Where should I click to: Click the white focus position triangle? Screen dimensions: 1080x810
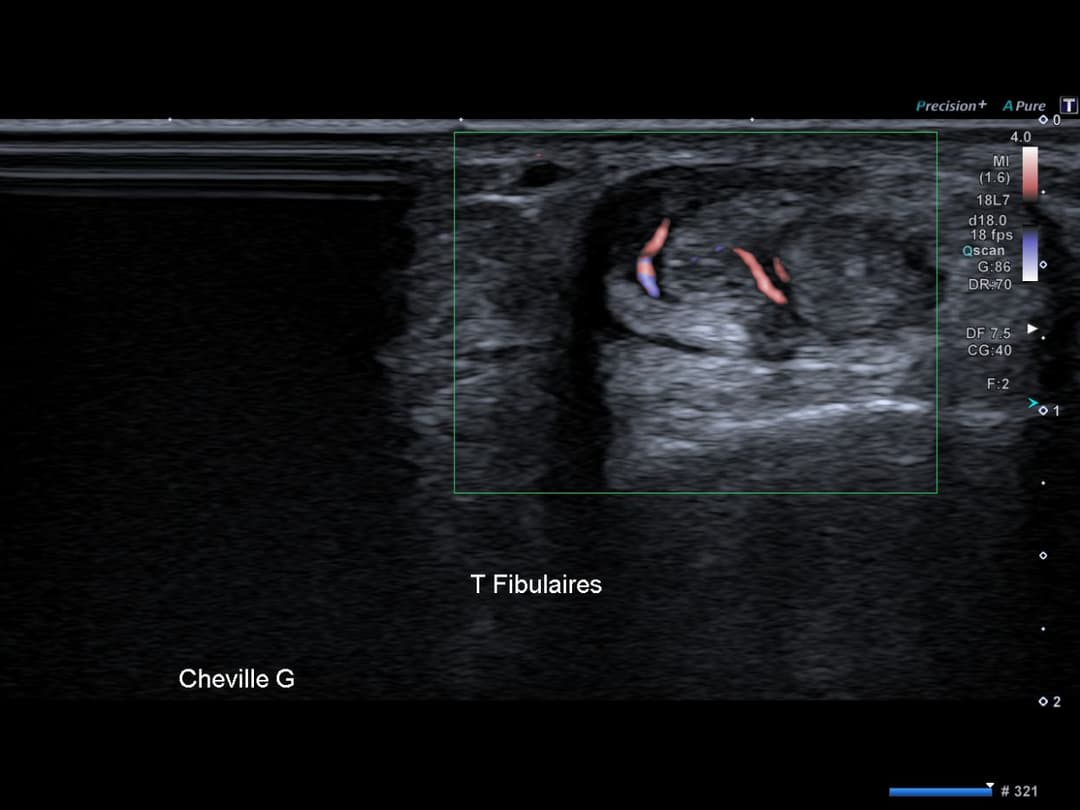1032,329
